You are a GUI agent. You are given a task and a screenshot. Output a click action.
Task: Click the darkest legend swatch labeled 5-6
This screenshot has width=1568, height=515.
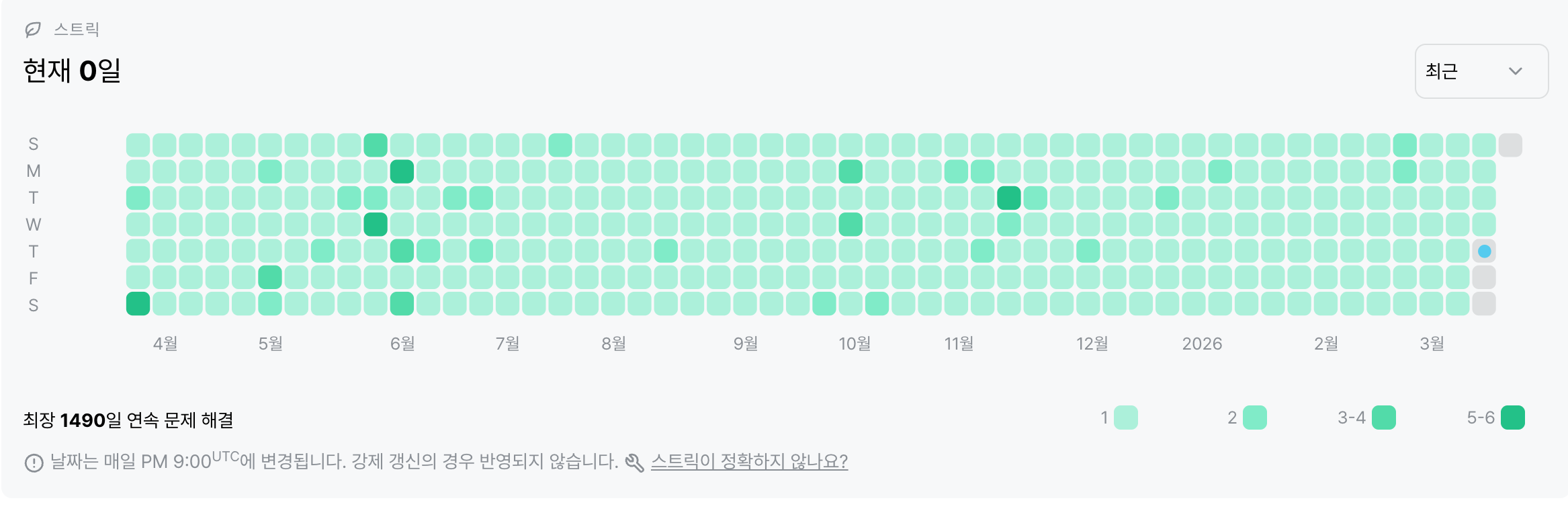(x=1512, y=418)
